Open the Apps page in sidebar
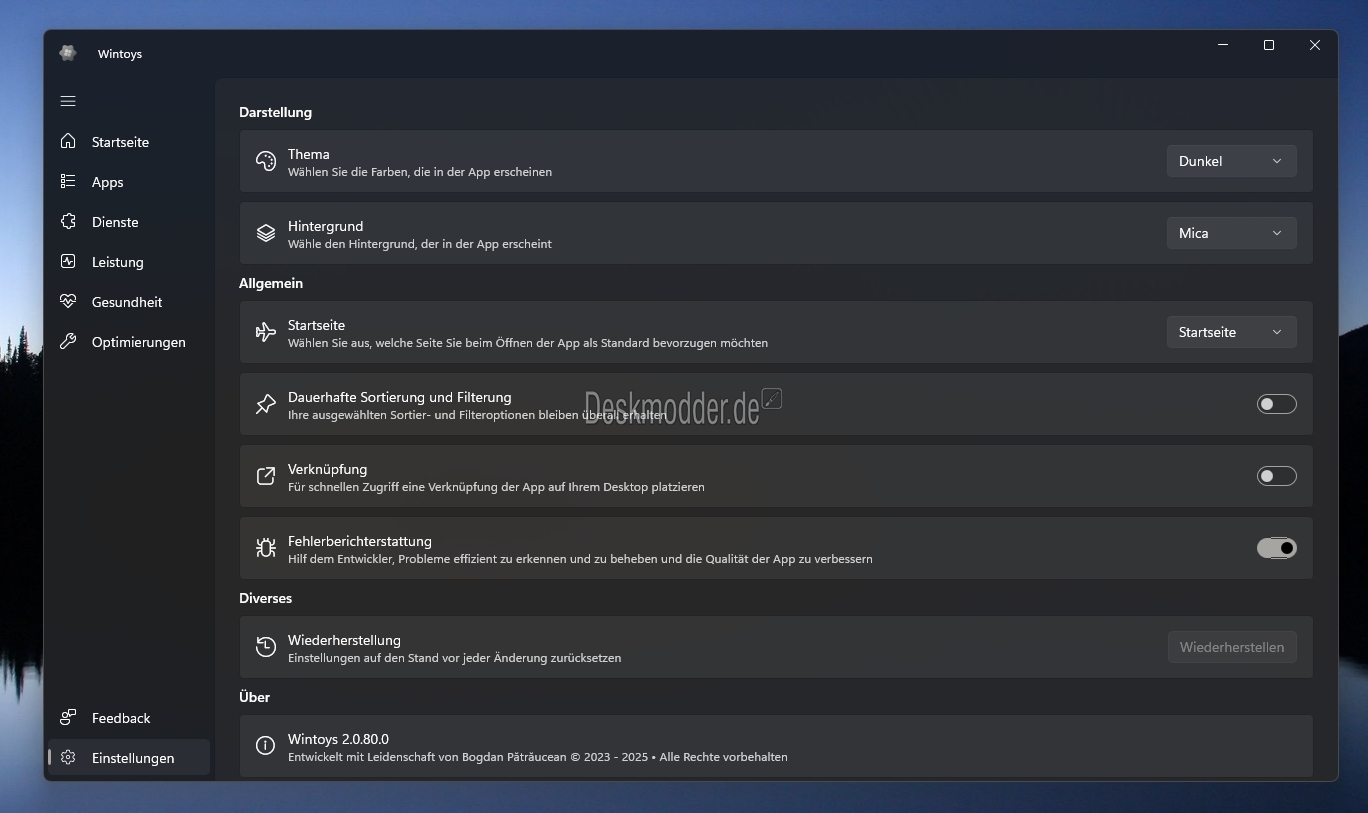 [x=129, y=182]
